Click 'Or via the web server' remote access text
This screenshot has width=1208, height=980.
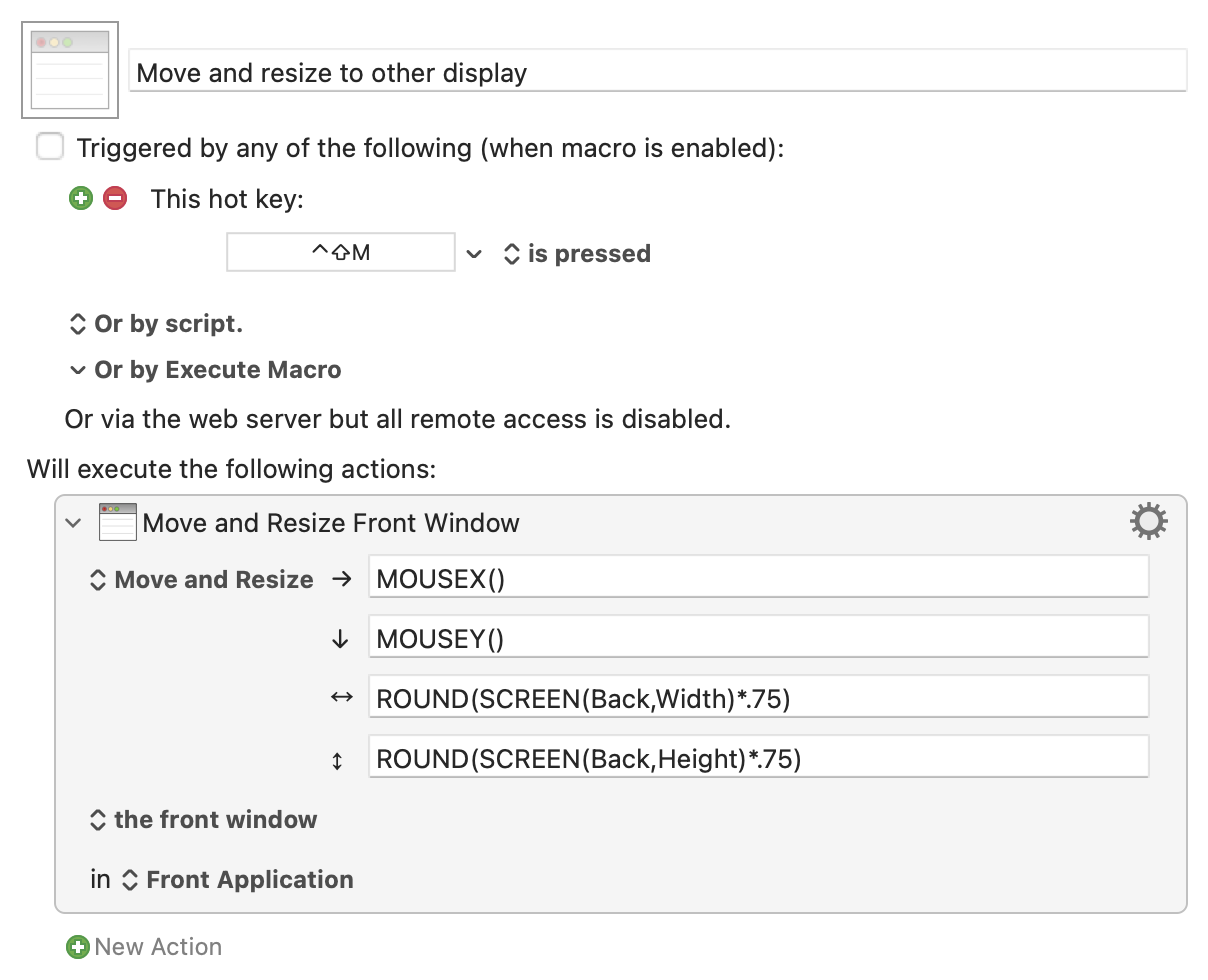tap(398, 418)
